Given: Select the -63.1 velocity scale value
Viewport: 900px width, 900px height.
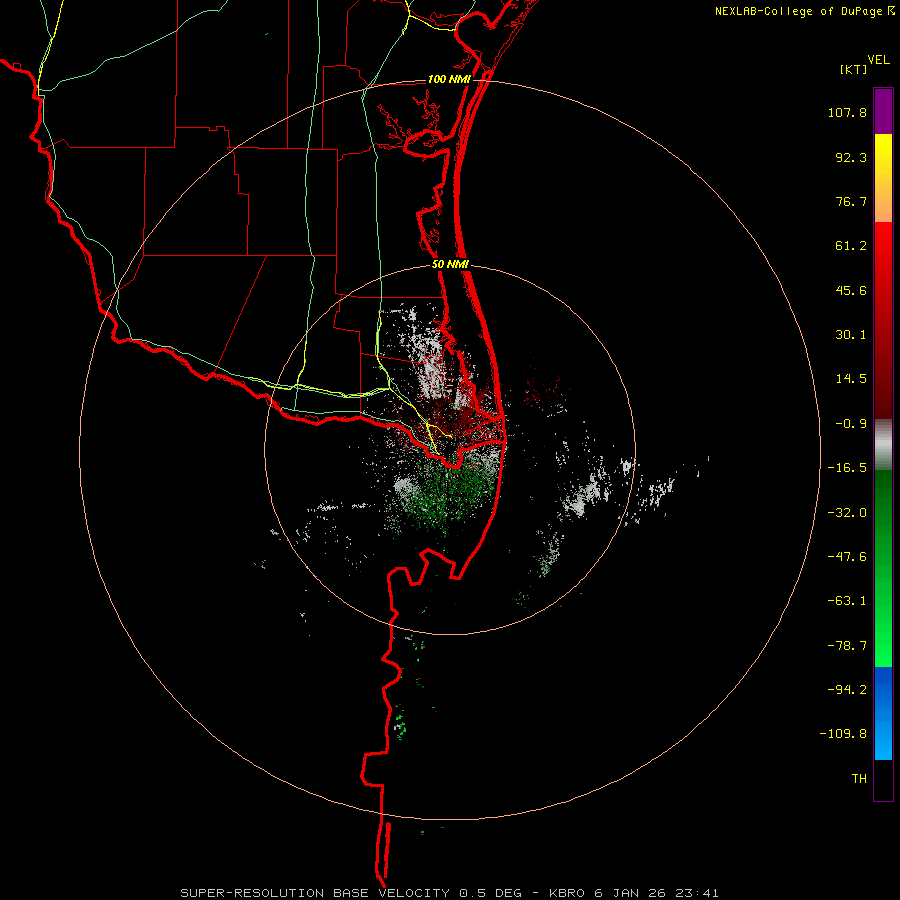Looking at the screenshot, I should click(847, 601).
